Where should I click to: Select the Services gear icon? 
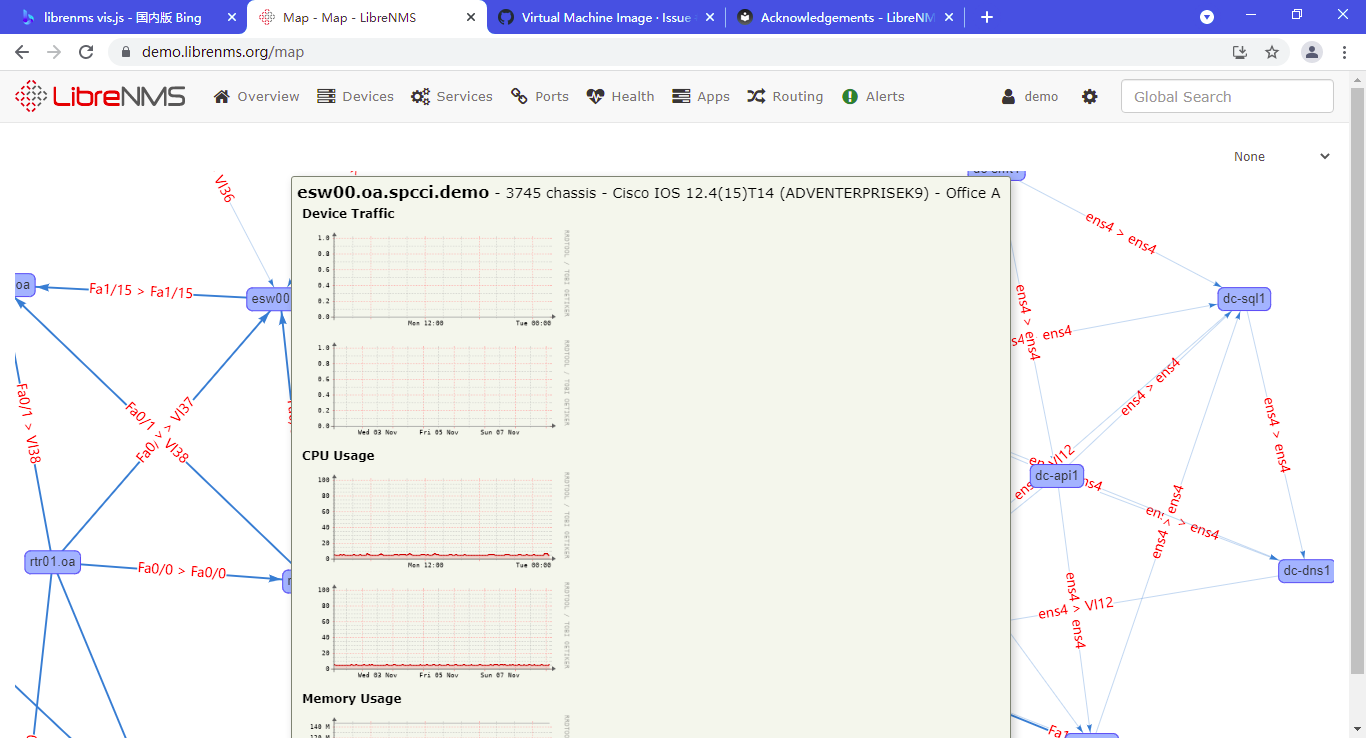420,96
